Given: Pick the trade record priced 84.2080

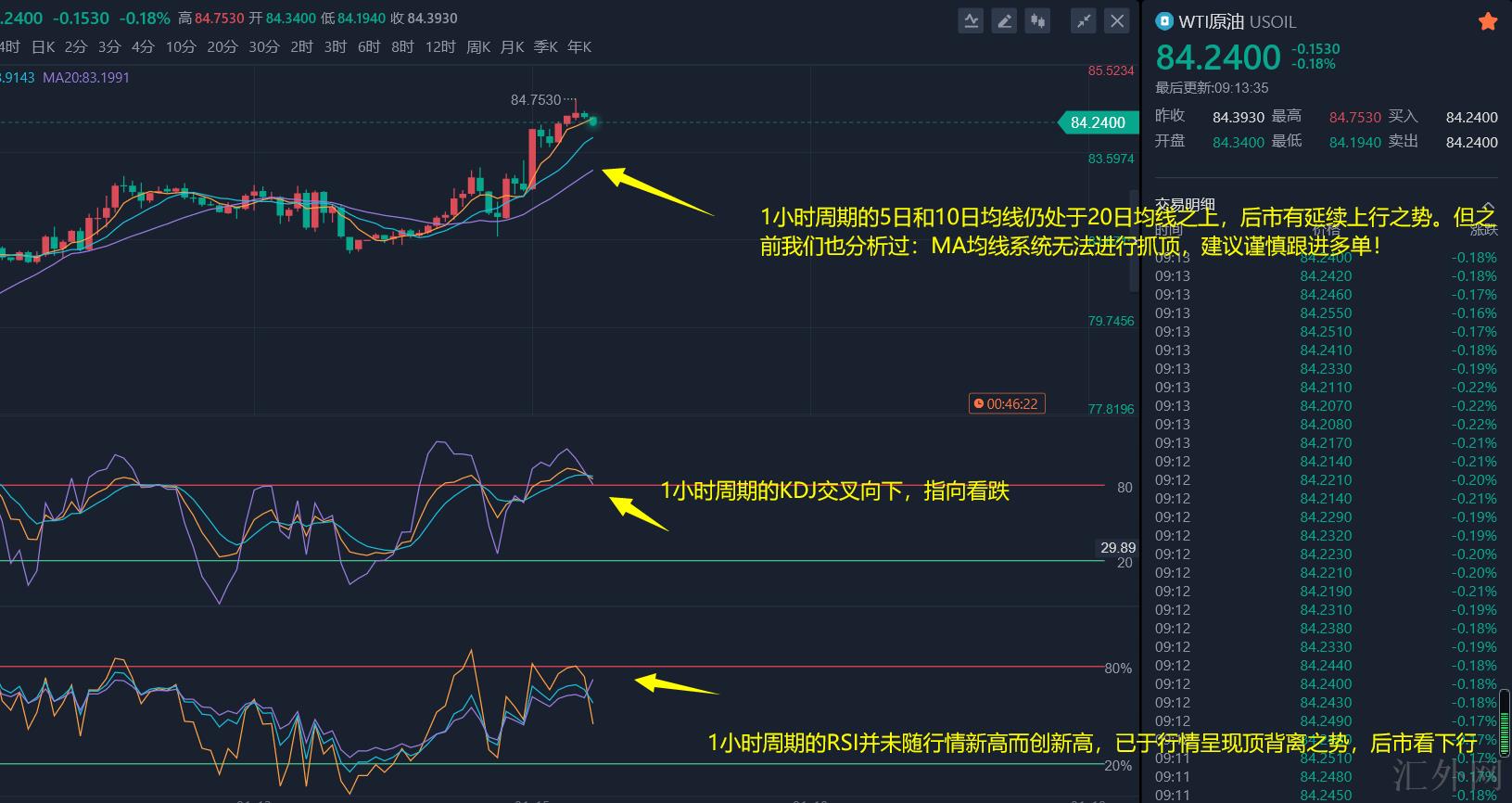Looking at the screenshot, I should coord(1326,425).
